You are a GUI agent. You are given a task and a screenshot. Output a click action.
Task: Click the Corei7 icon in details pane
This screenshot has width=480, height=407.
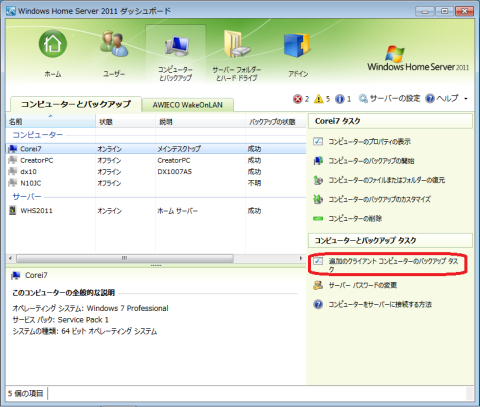coord(16,275)
